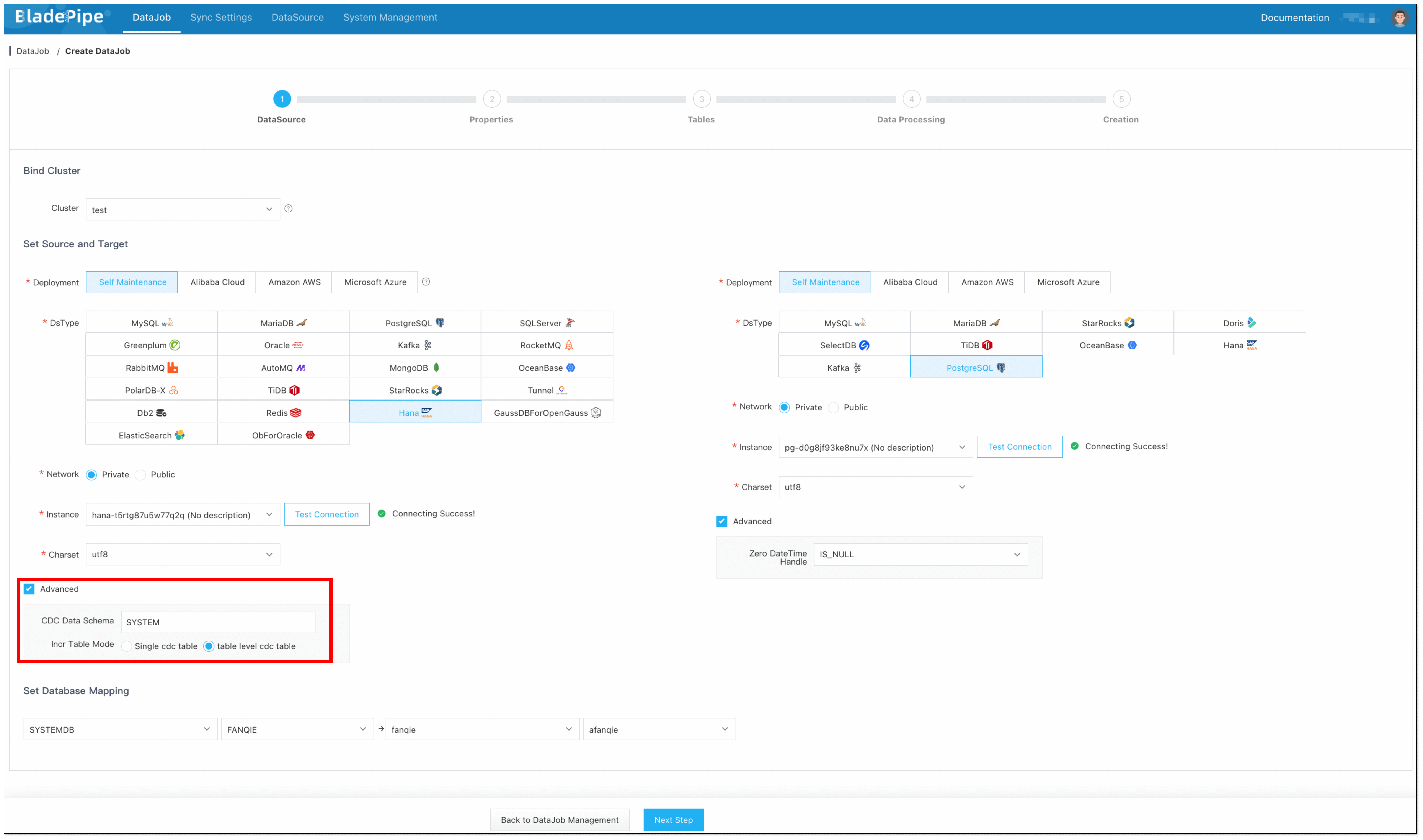Choose SelectDB target type
The width and height of the screenshot is (1423, 840).
pyautogui.click(x=844, y=345)
